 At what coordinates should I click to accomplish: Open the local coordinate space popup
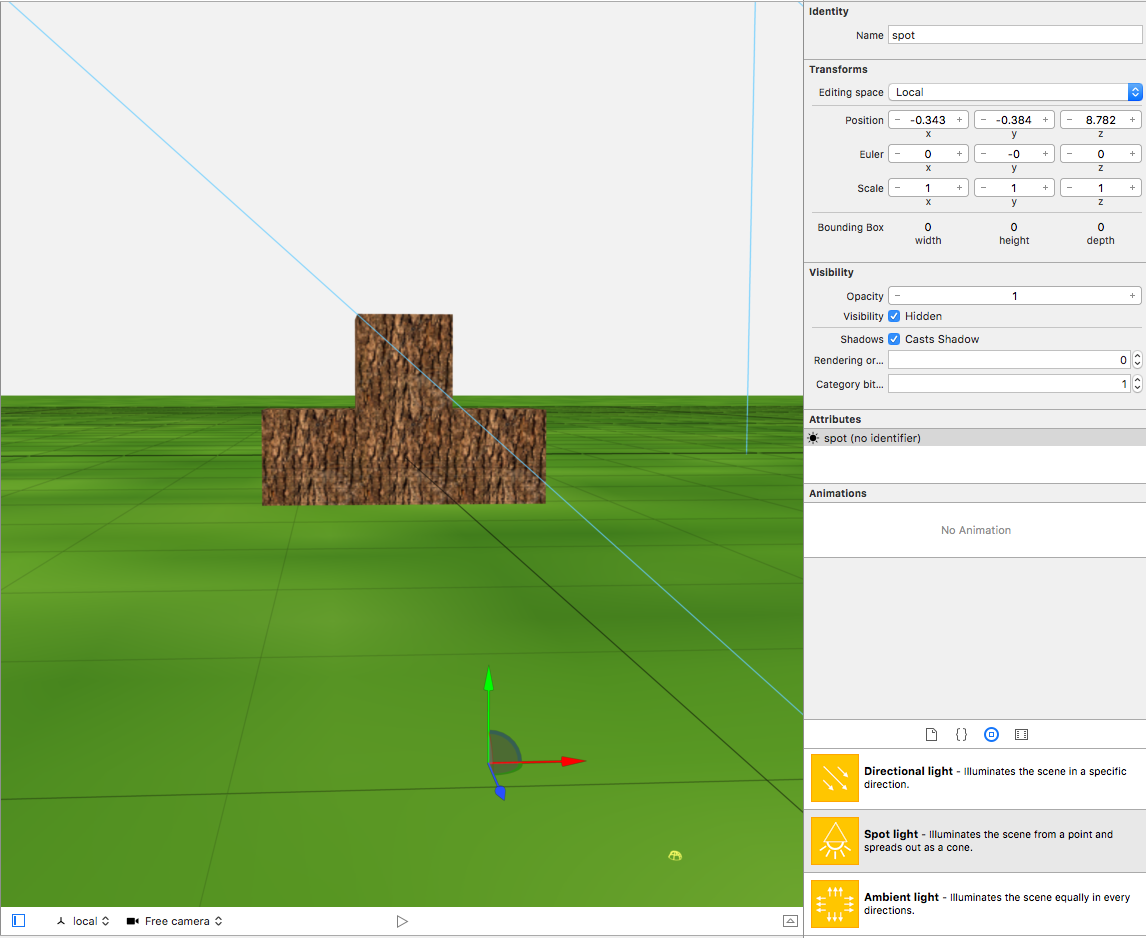click(83, 921)
